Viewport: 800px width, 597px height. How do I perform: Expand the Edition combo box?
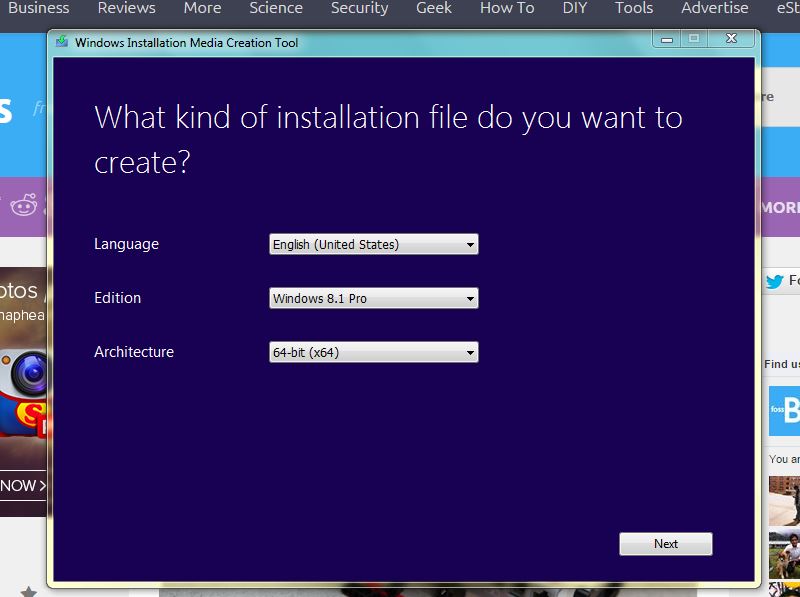tap(373, 298)
